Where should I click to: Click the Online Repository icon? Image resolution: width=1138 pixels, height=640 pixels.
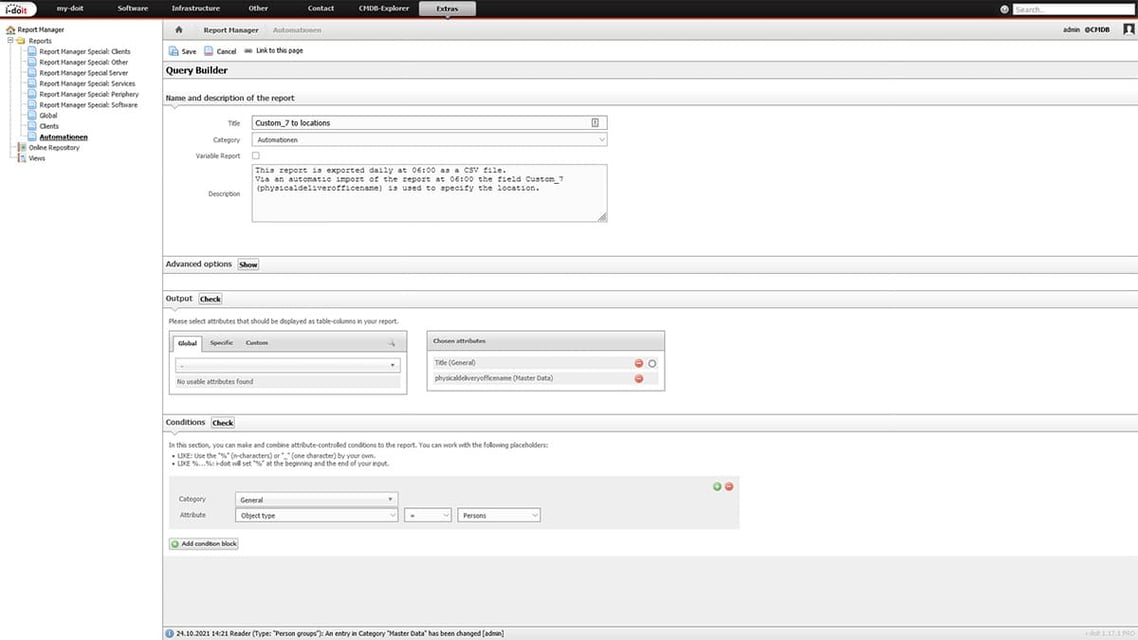22,147
